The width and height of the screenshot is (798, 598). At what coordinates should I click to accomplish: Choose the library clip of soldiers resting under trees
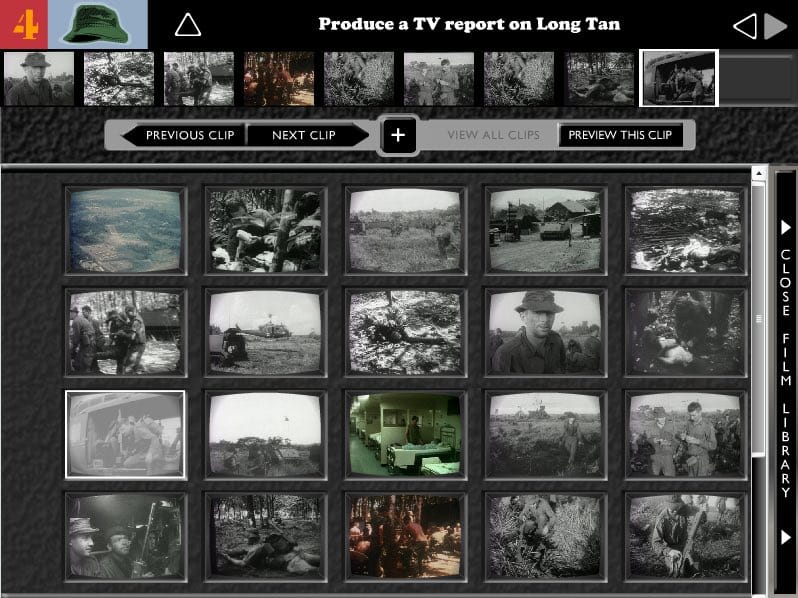(x=266, y=537)
